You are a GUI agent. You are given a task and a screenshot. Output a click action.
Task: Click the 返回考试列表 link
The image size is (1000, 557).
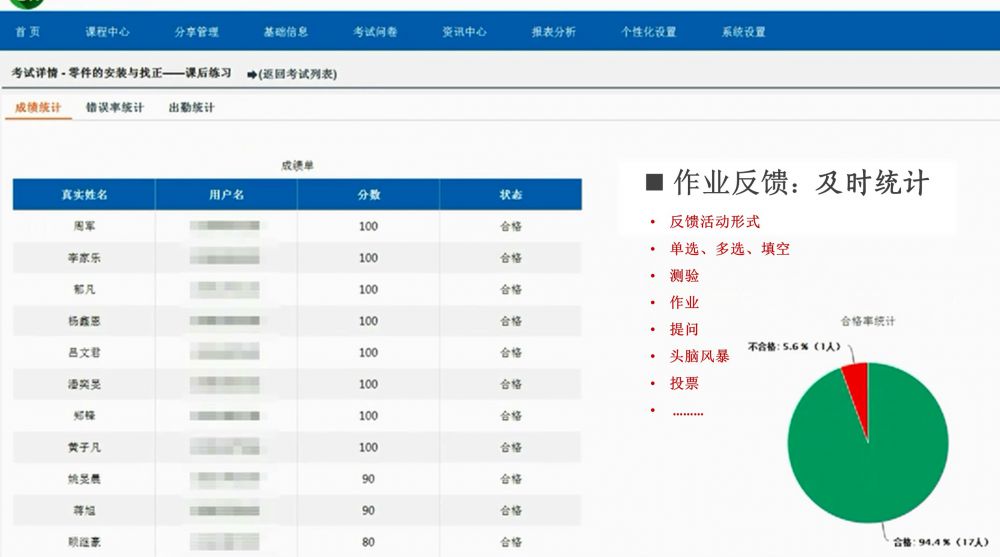[x=299, y=74]
